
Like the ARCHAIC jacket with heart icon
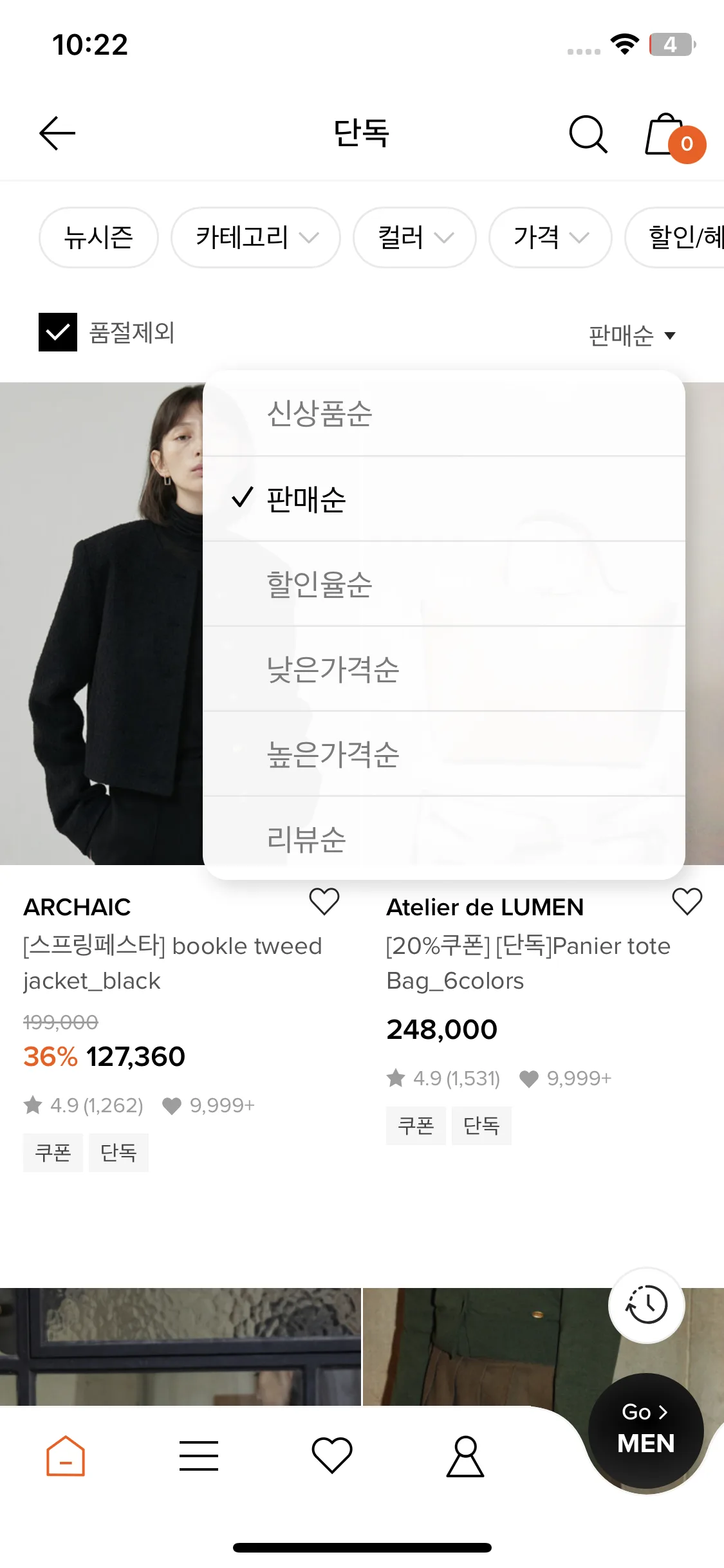[324, 901]
